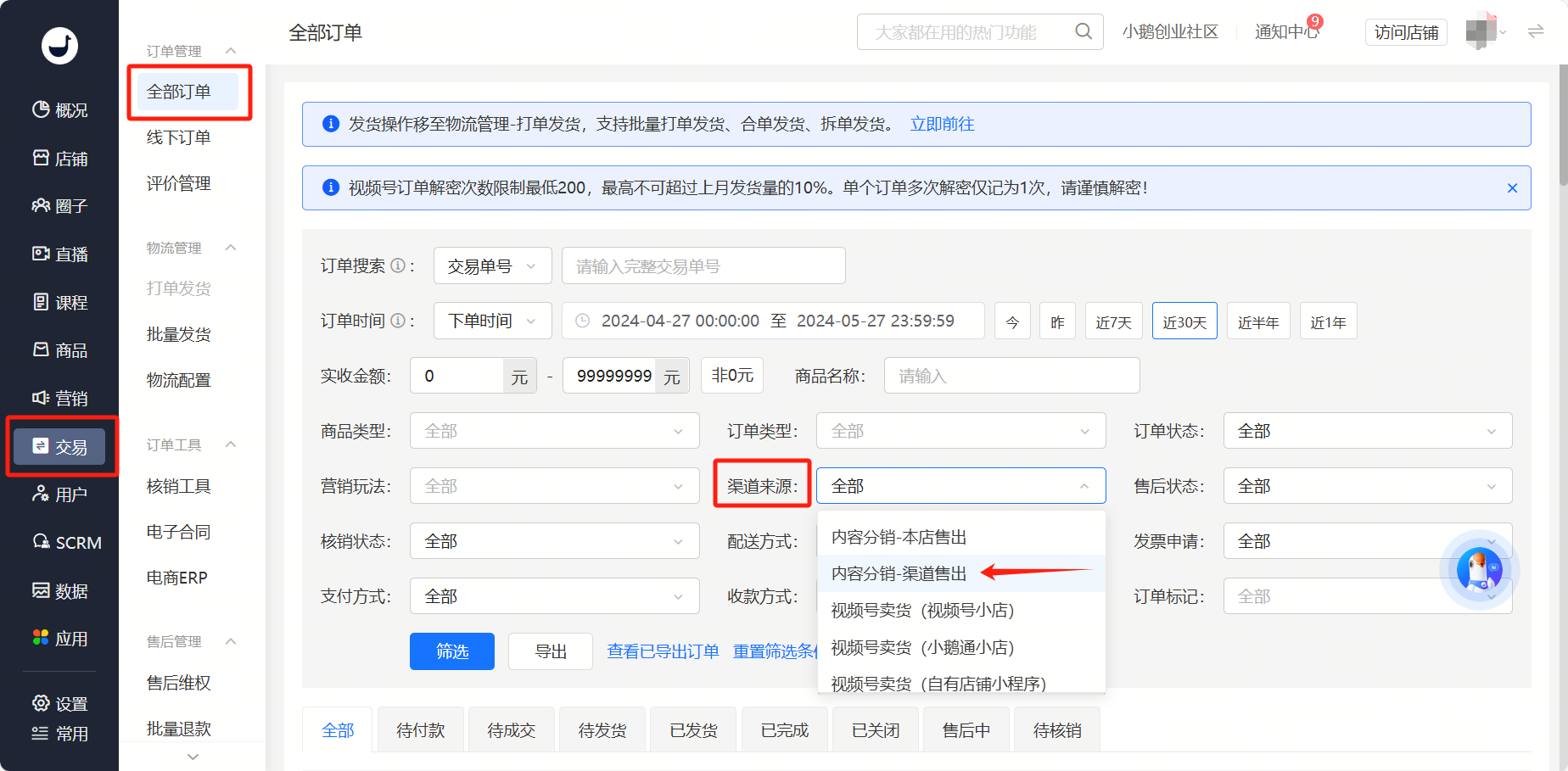Image resolution: width=1568 pixels, height=771 pixels.
Task: Open the 营销 marketing sidebar item
Action: click(59, 399)
